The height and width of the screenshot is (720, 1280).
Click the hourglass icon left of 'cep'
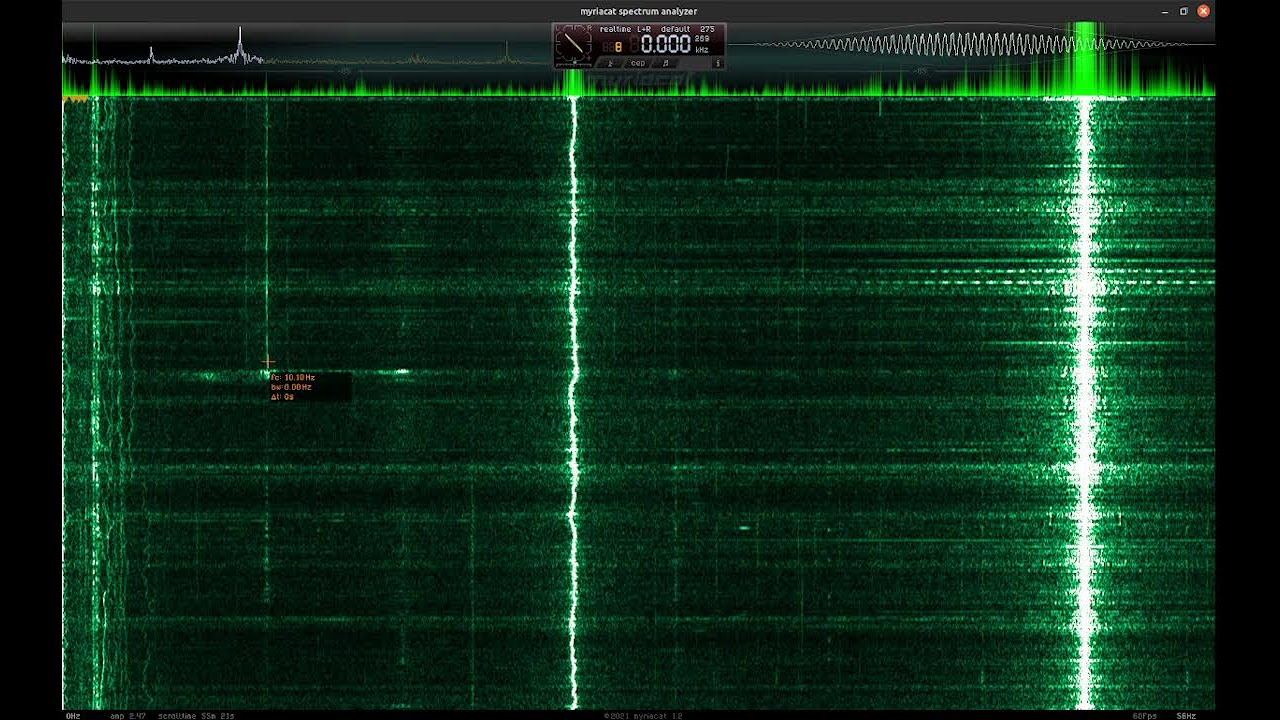click(x=610, y=63)
